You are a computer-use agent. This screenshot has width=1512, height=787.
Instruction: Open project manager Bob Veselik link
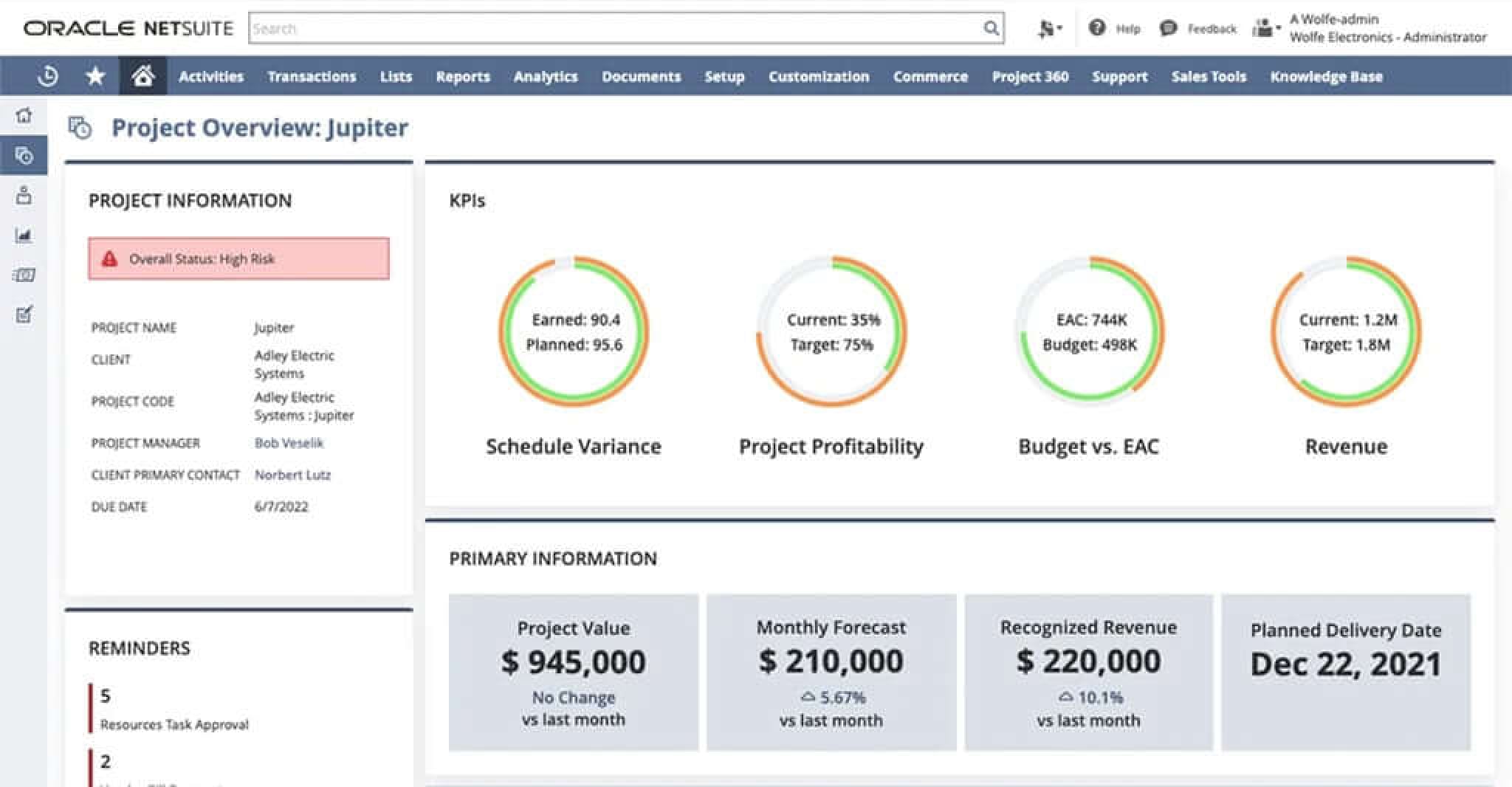(289, 443)
